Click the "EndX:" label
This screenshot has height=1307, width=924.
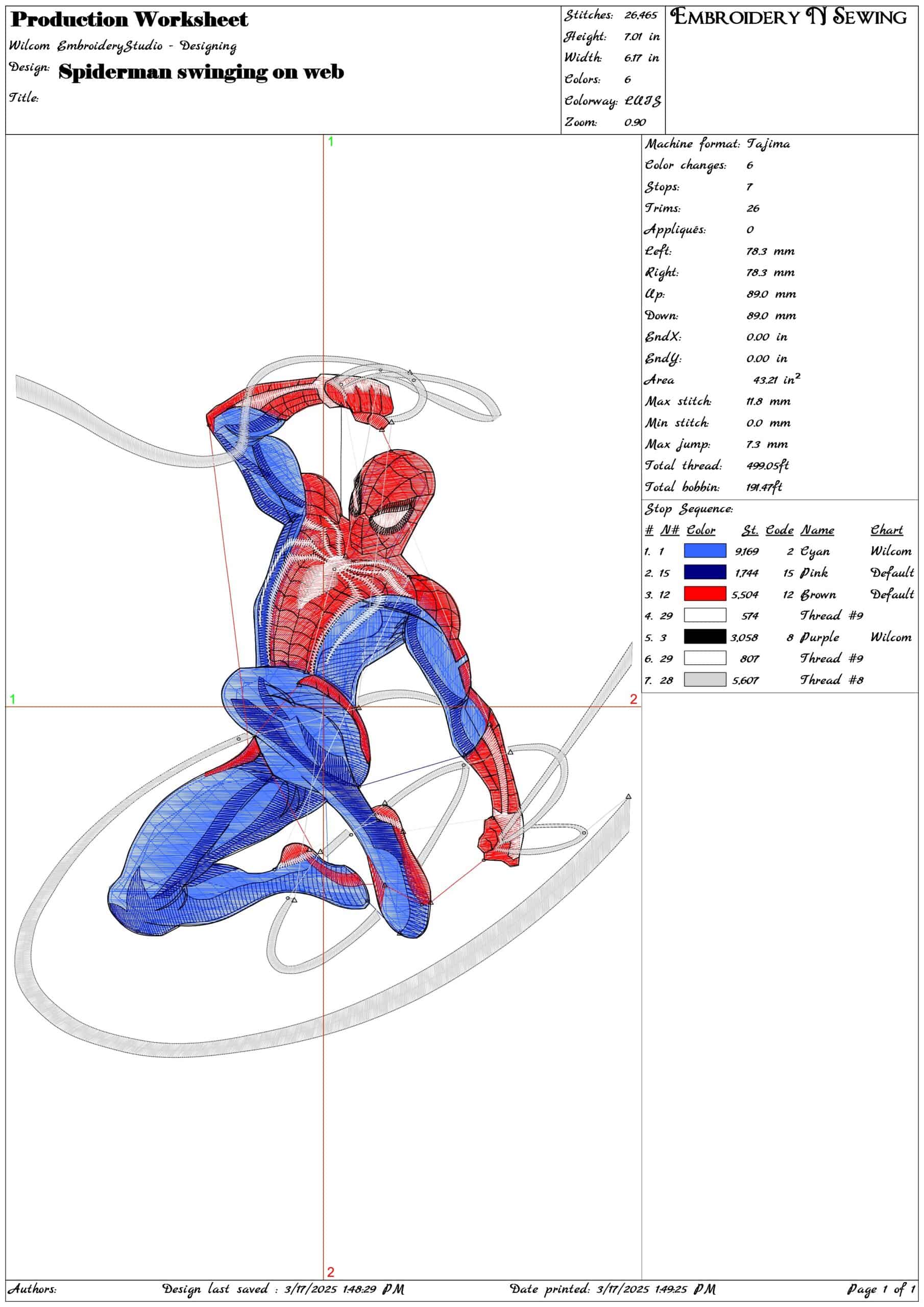[x=663, y=337]
